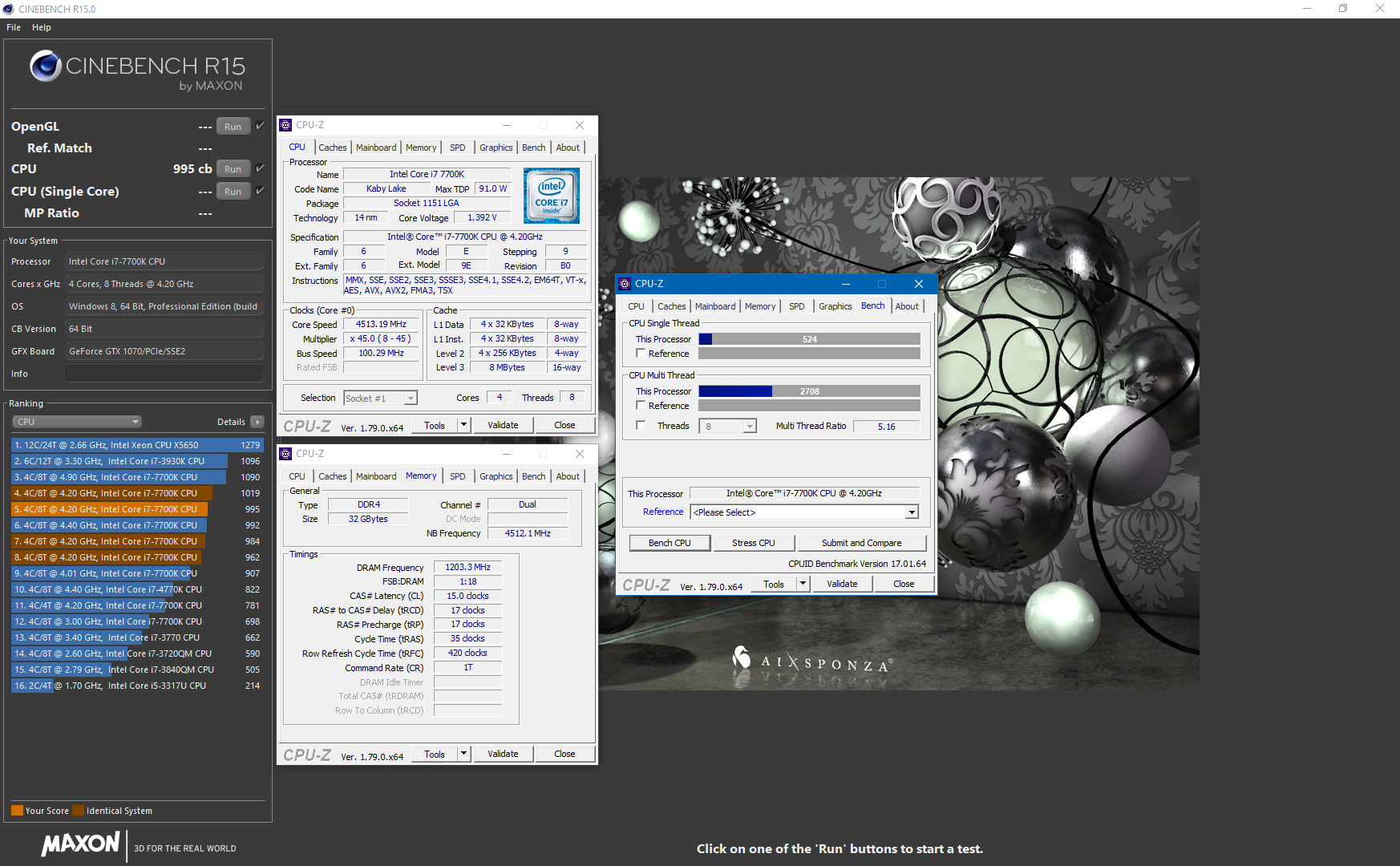
Task: Click the single thread score bar showing 524
Action: coord(809,339)
